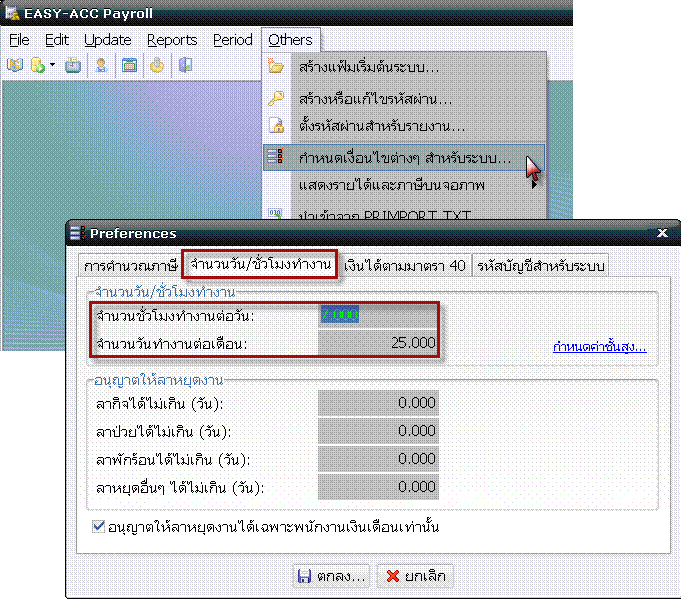Click the จำนวนวันทำงานต่อเดือน field showing 25.000
The width and height of the screenshot is (681, 599).
[x=378, y=343]
